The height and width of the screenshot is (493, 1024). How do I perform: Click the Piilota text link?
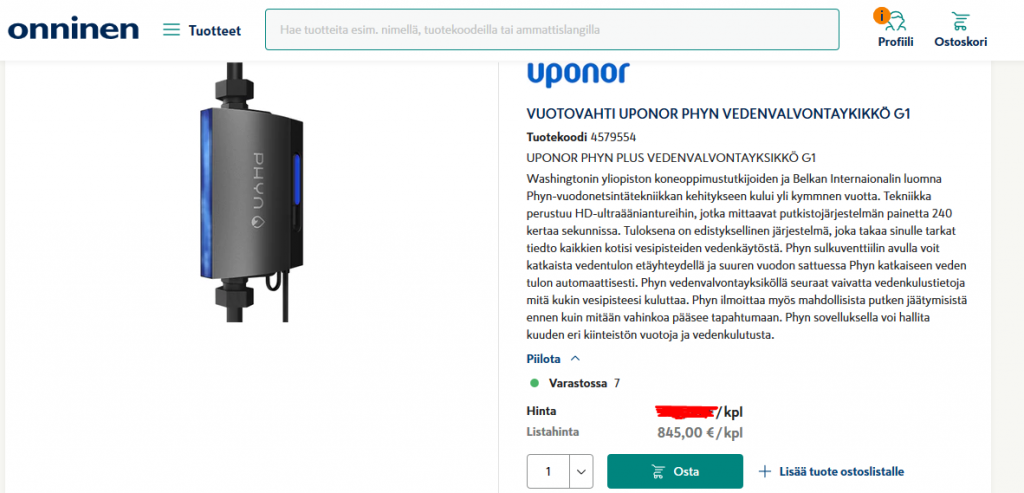click(543, 358)
